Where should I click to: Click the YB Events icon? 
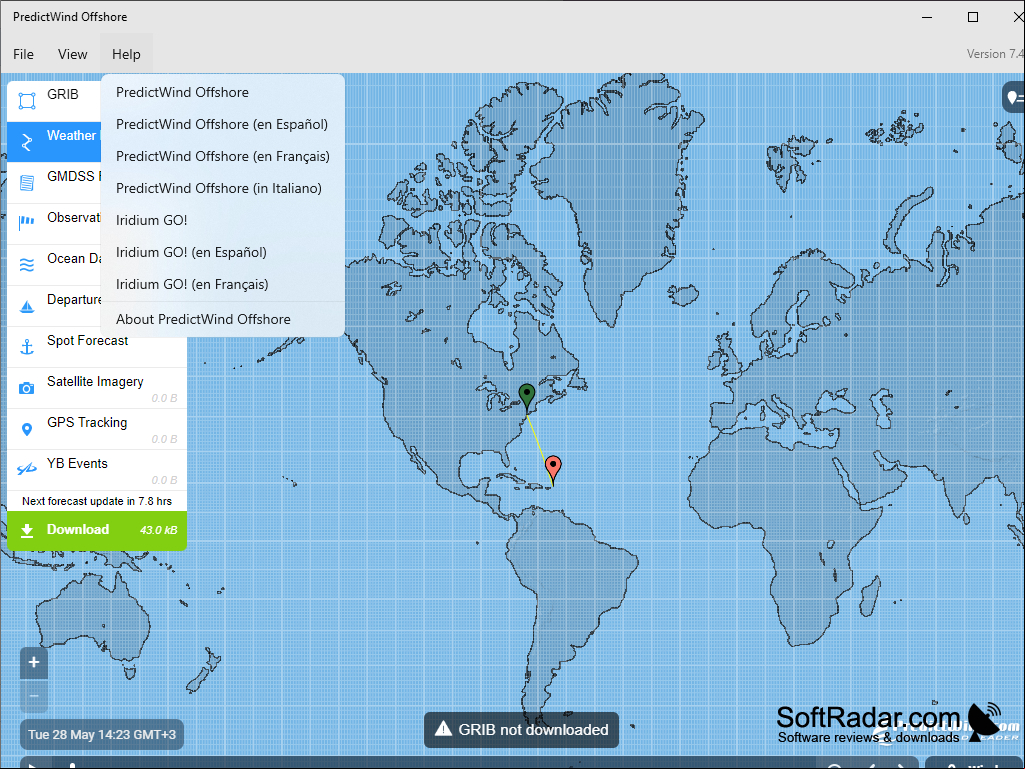click(27, 469)
